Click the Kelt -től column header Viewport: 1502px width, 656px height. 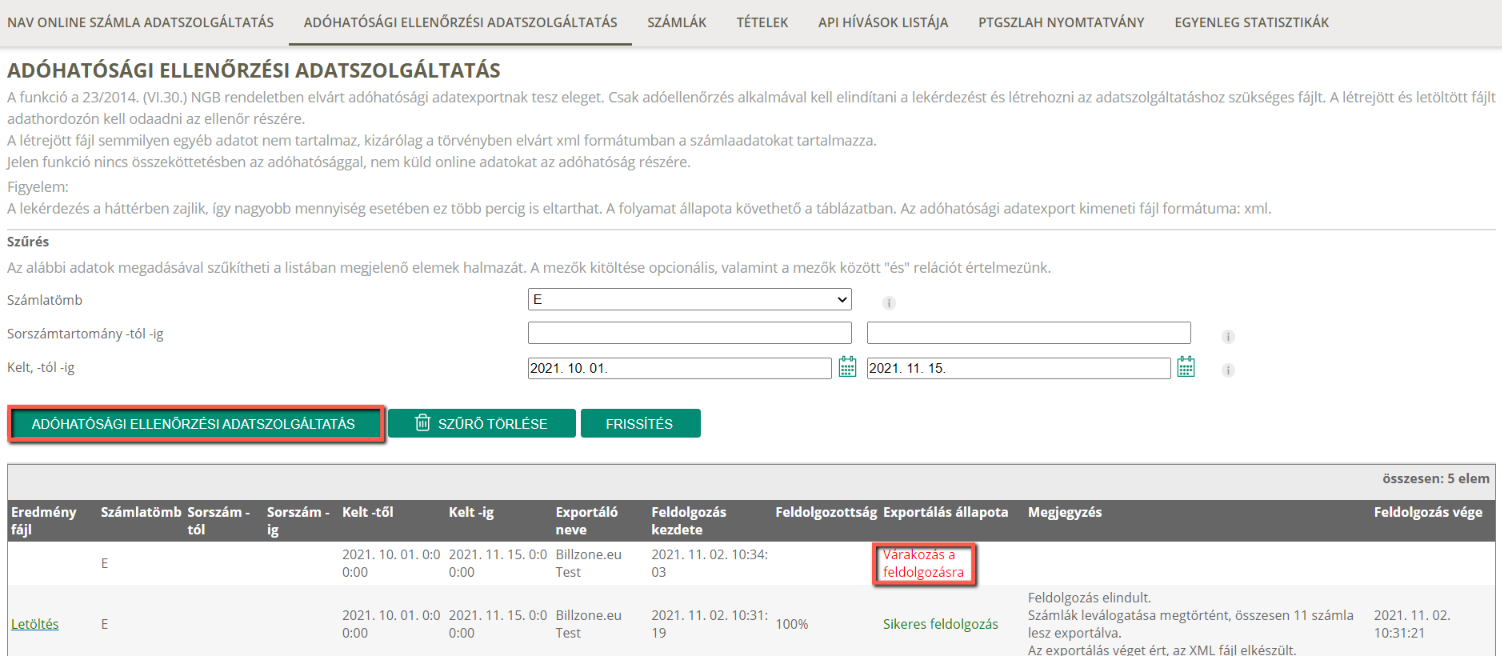pyautogui.click(x=367, y=512)
